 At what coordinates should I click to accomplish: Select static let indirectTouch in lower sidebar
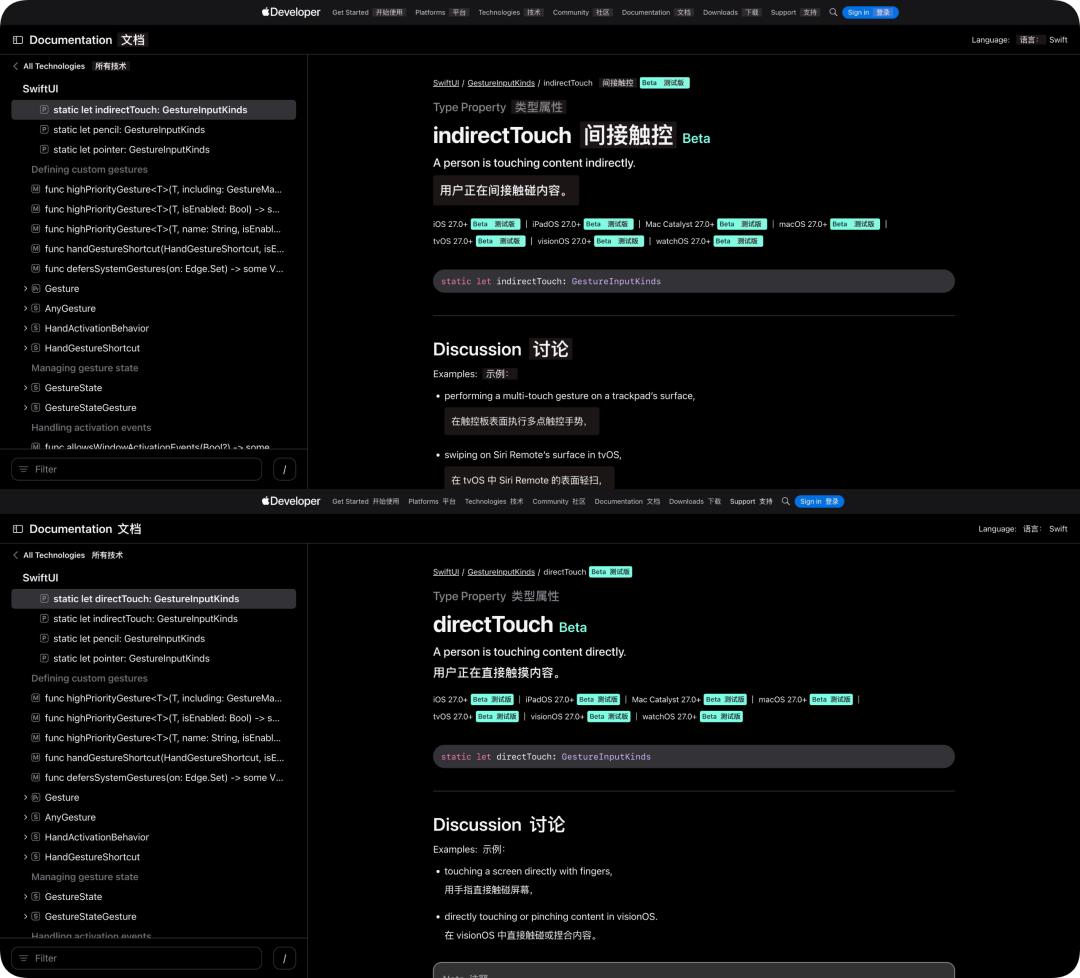[145, 618]
